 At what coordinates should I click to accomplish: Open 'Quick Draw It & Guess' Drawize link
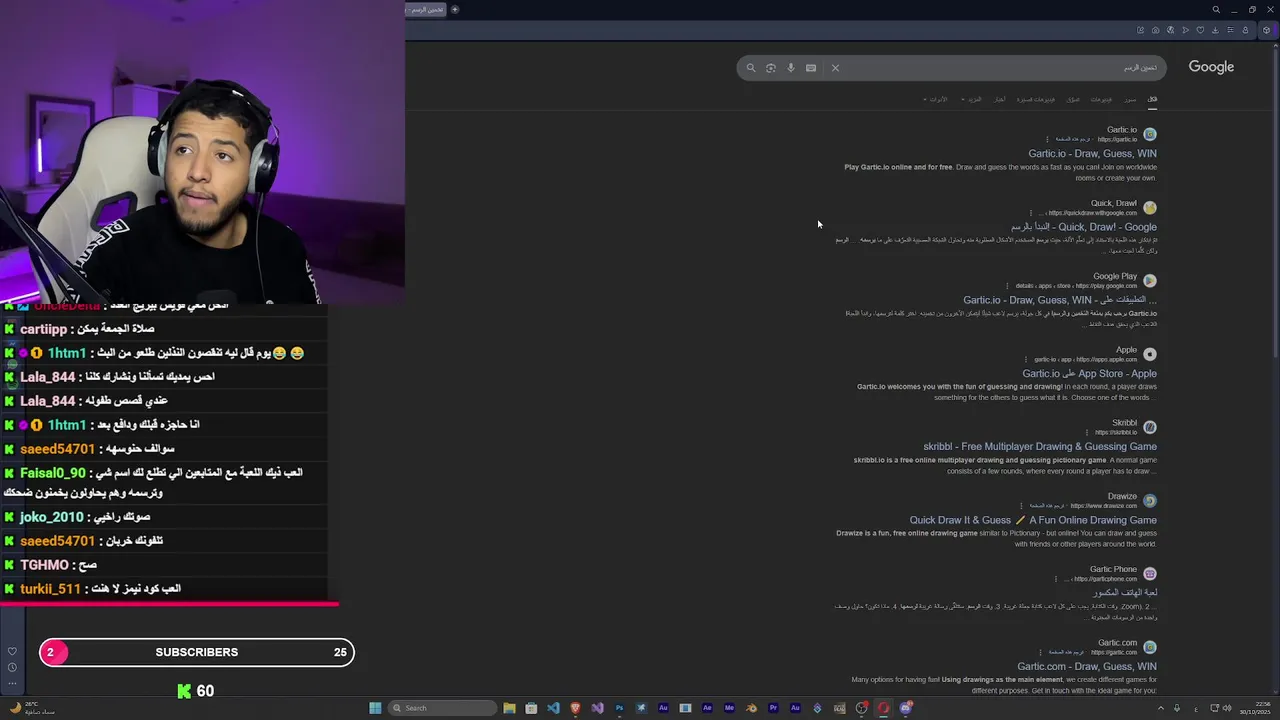1033,520
